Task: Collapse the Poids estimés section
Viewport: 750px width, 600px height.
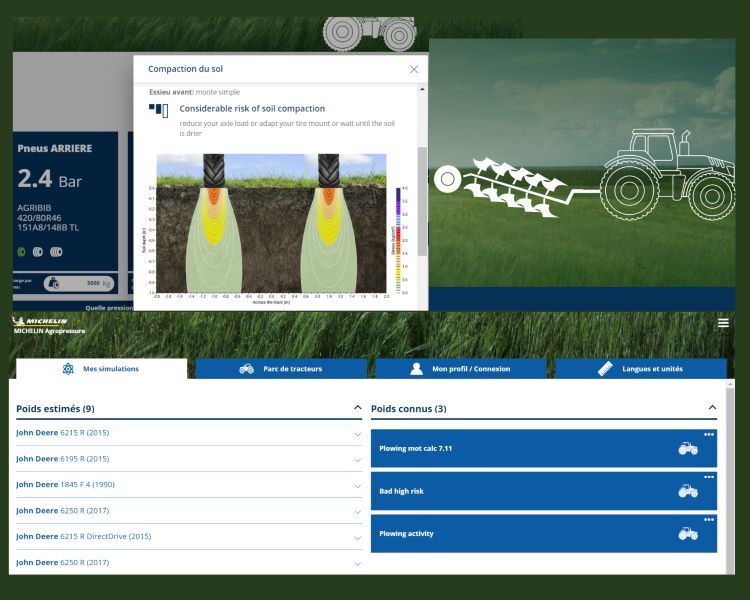Action: (x=357, y=408)
